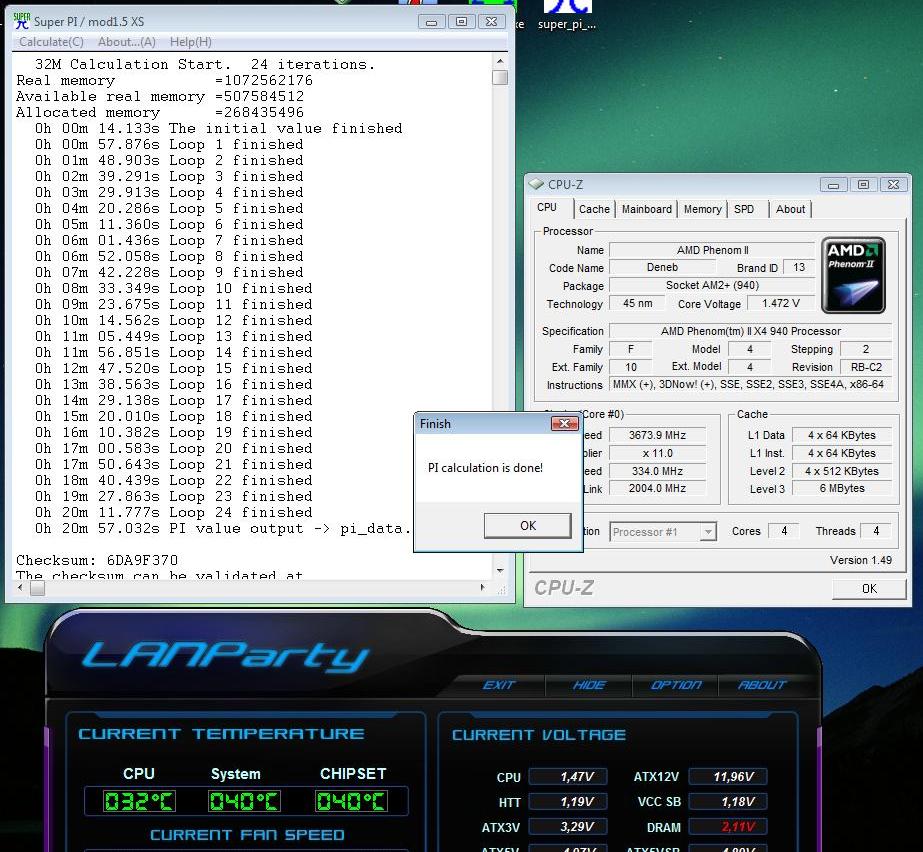The height and width of the screenshot is (852, 923).
Task: Click the CHIPSET temperature readout 040°C
Action: pos(351,801)
